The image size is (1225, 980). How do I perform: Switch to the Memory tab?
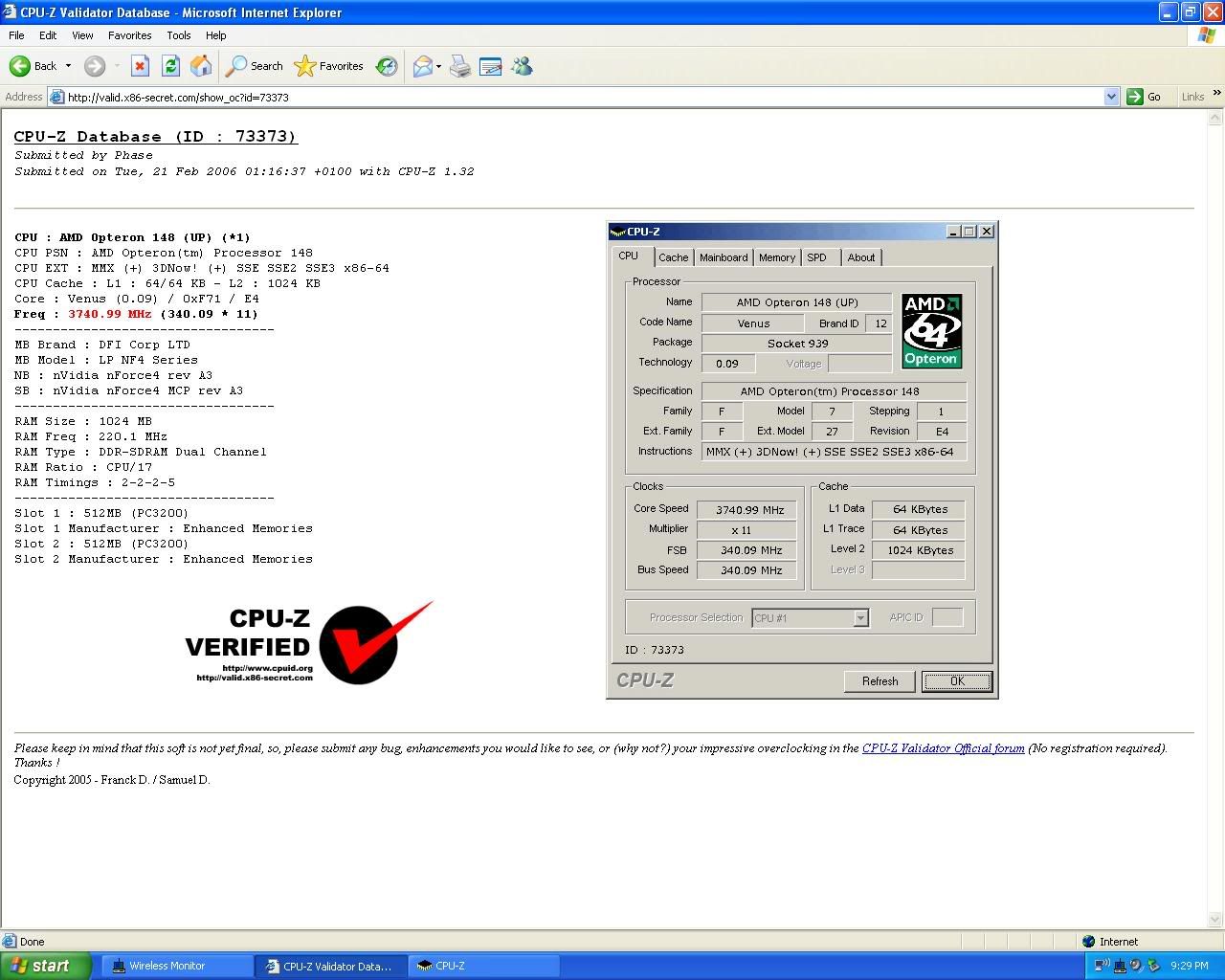click(x=777, y=257)
